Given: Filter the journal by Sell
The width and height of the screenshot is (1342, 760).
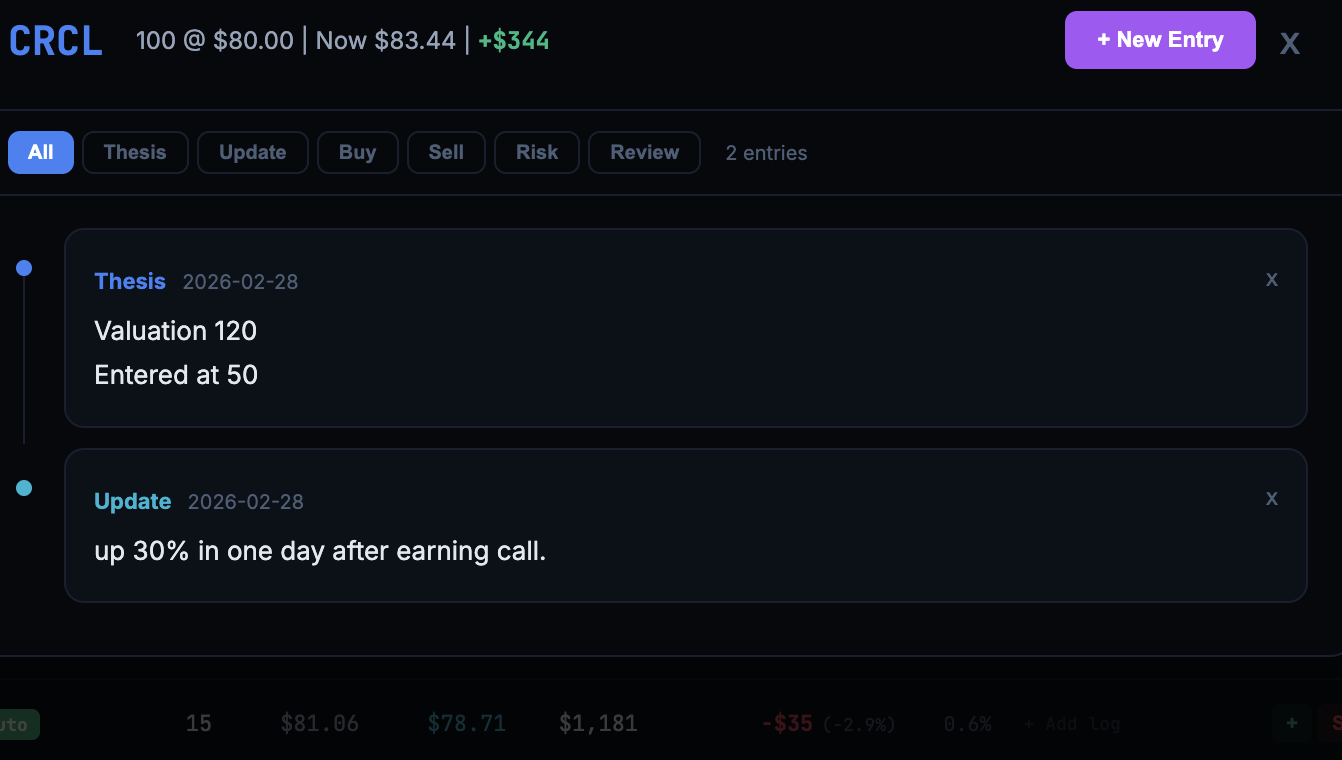Looking at the screenshot, I should [446, 152].
